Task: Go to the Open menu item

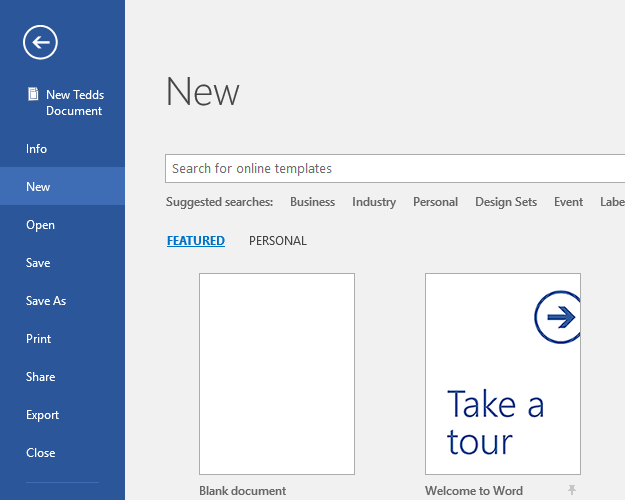Action: [41, 225]
